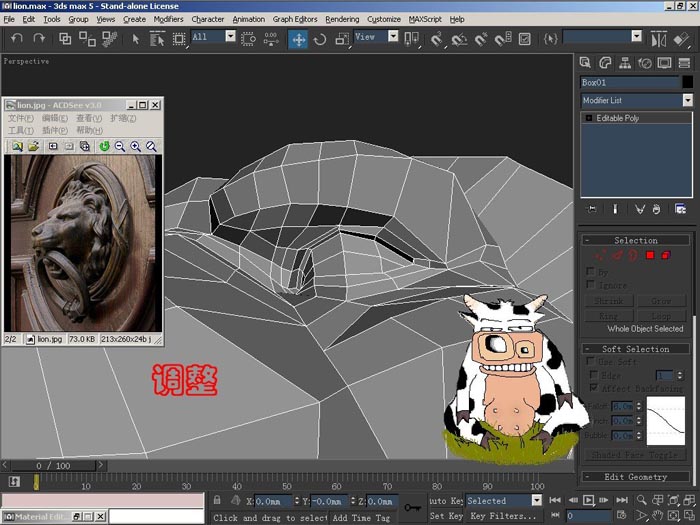Viewport: 700px width, 525px height.
Task: Select Element sub-object level icon
Action: (666, 255)
